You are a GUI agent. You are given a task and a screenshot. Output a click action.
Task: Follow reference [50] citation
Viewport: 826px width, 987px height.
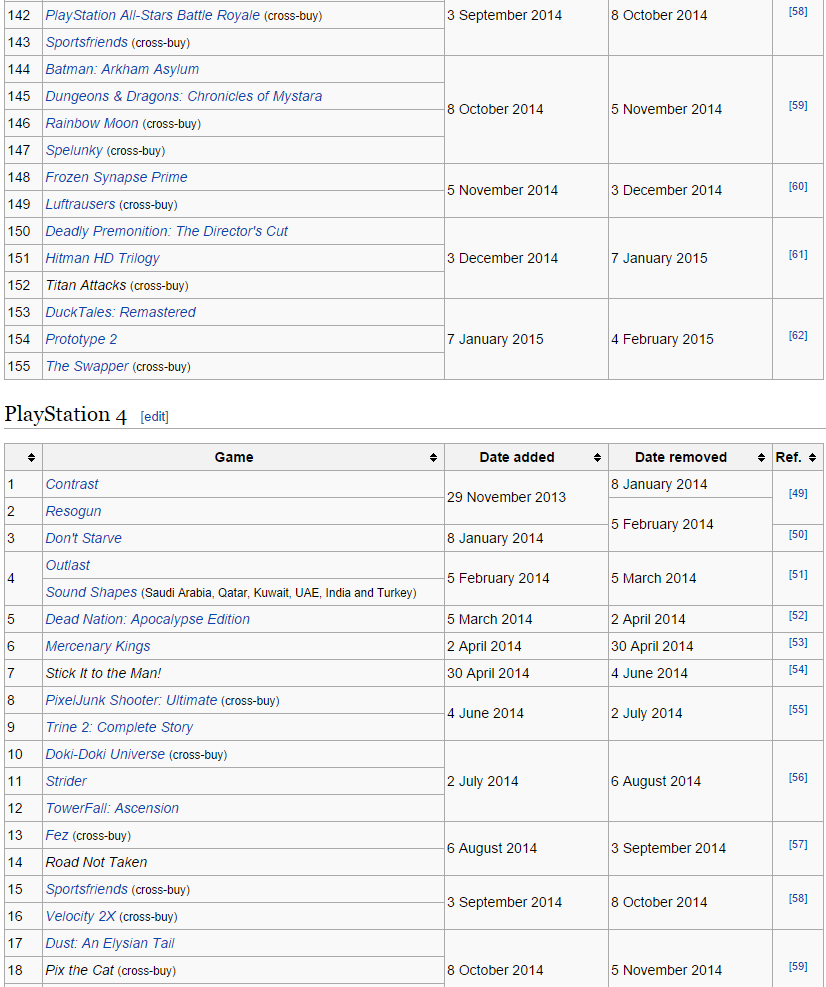click(x=798, y=534)
